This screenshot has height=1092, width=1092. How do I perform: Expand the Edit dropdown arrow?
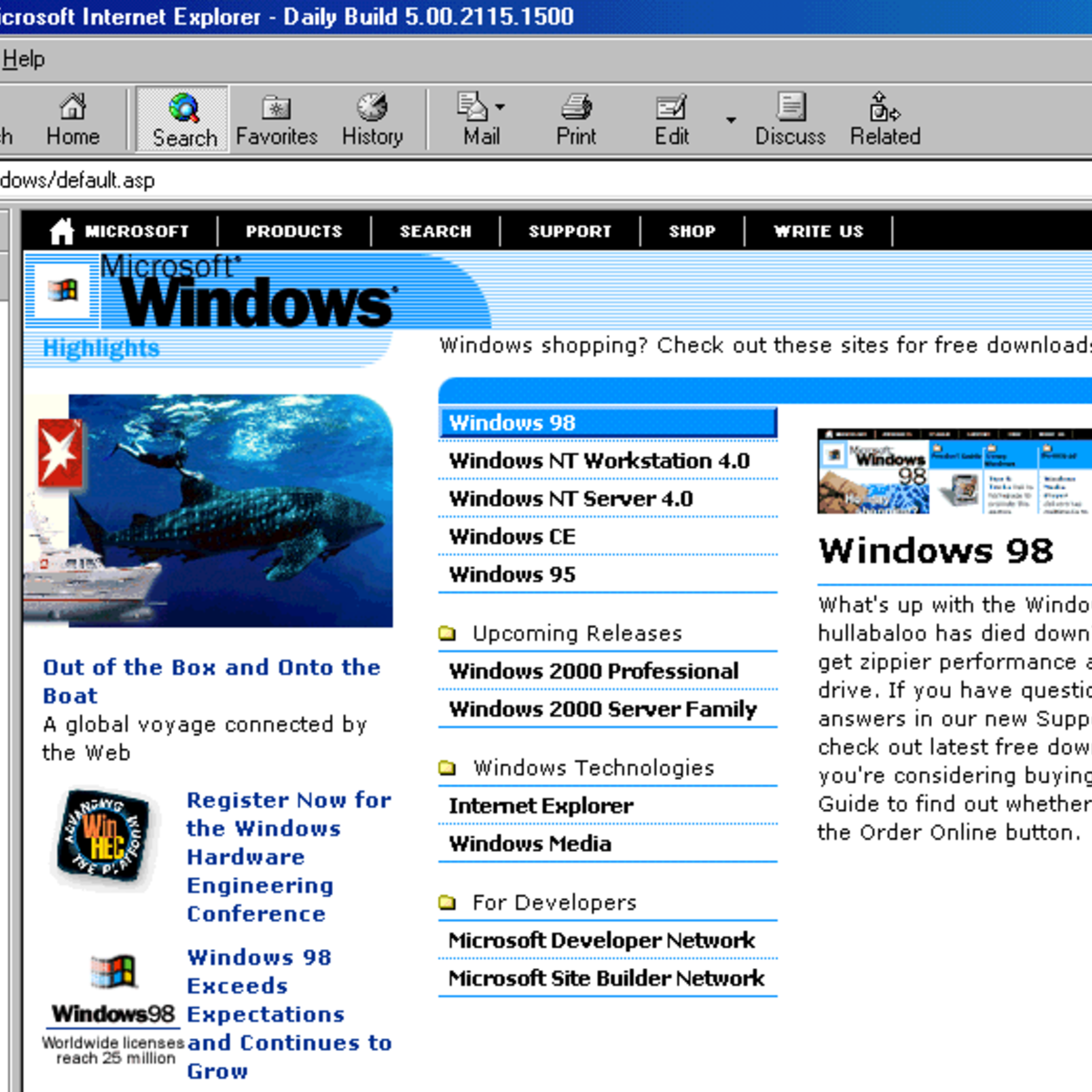tap(731, 119)
